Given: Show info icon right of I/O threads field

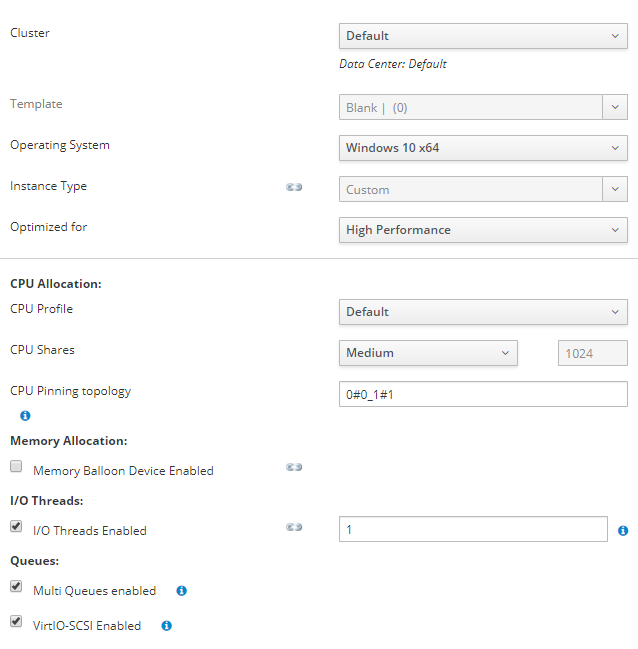Looking at the screenshot, I should pyautogui.click(x=623, y=531).
